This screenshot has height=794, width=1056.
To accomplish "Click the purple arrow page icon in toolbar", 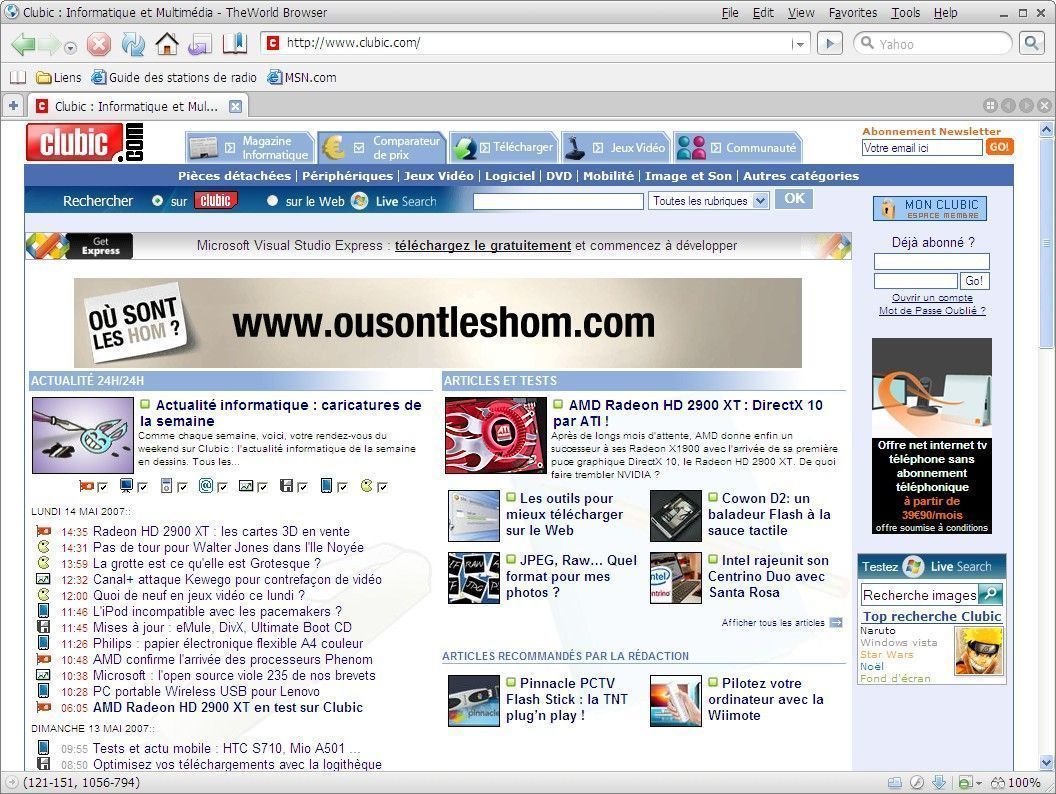I will [x=200, y=44].
